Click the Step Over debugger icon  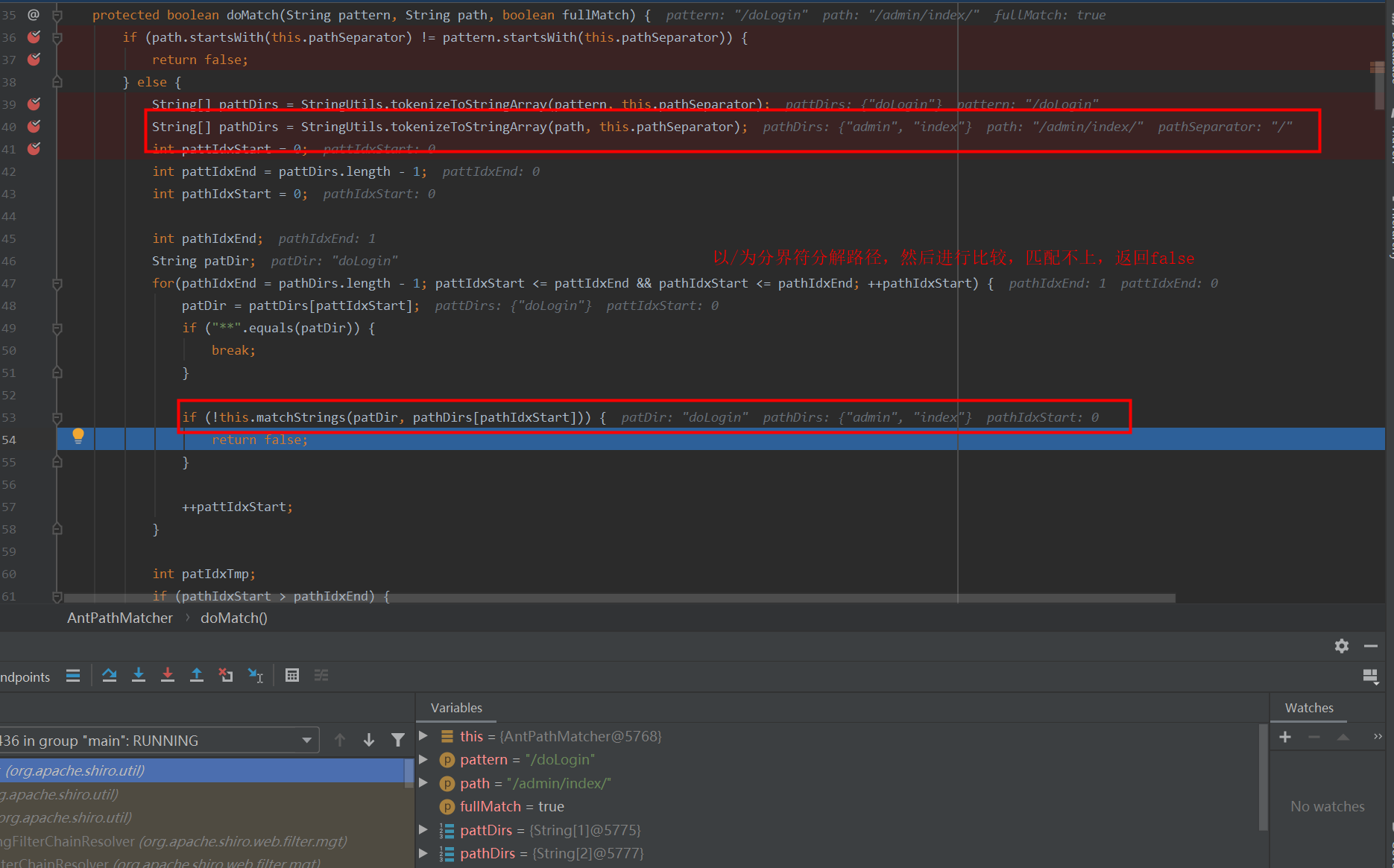[110, 675]
